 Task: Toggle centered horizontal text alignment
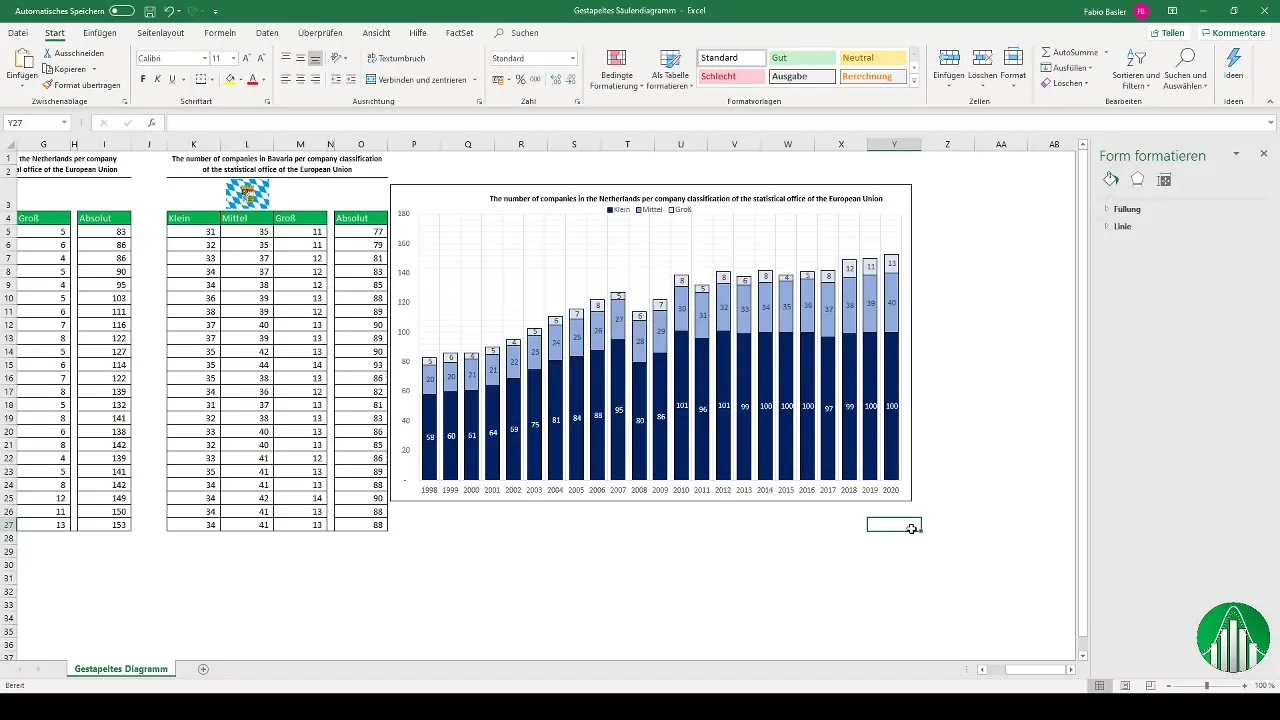[x=300, y=79]
